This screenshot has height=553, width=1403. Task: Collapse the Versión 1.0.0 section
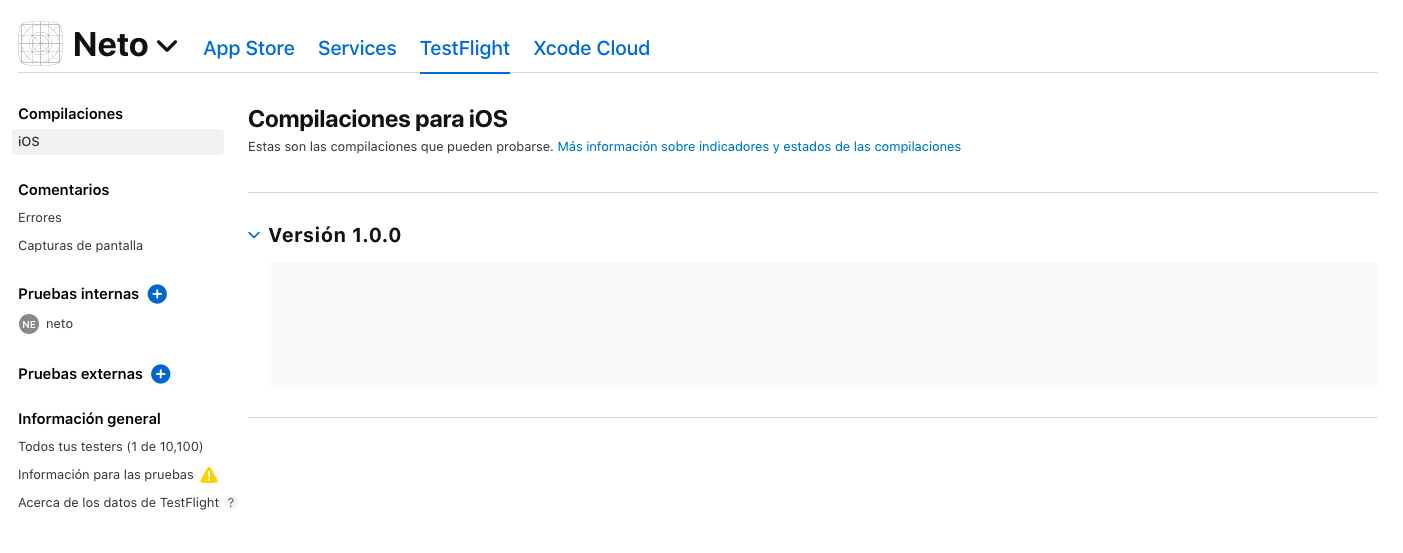tap(254, 236)
